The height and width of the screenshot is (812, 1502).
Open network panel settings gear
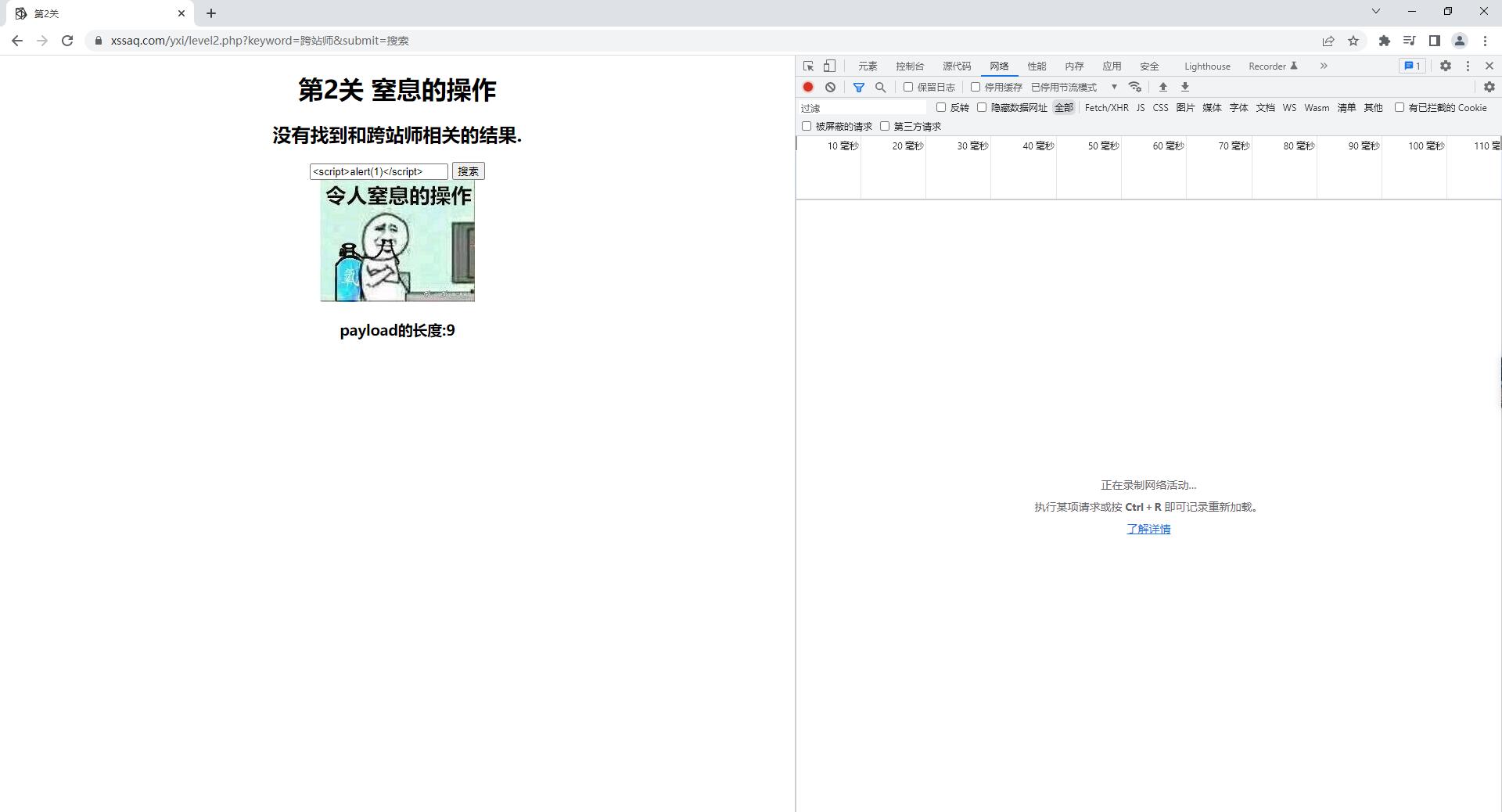1489,87
